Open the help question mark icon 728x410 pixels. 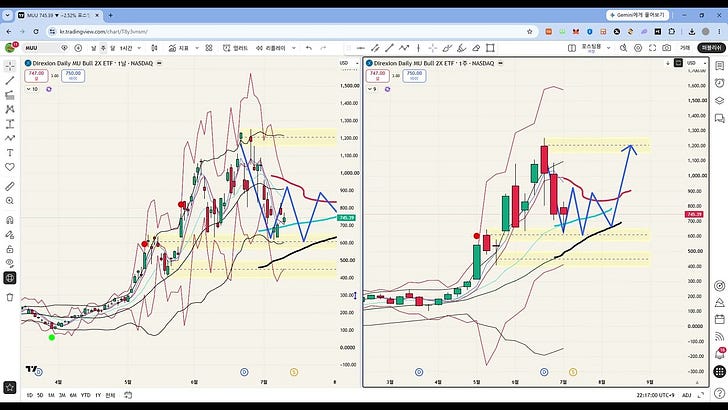(720, 394)
